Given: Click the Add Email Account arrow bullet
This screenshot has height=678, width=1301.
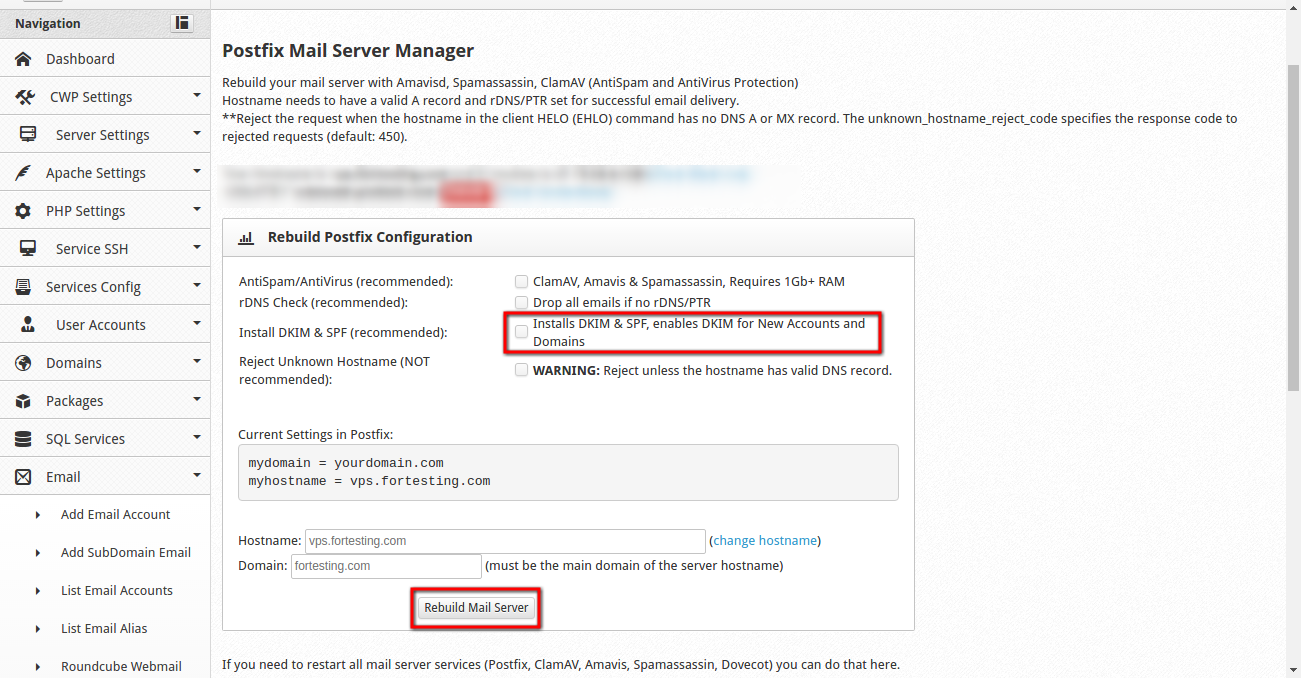Looking at the screenshot, I should 38,515.
